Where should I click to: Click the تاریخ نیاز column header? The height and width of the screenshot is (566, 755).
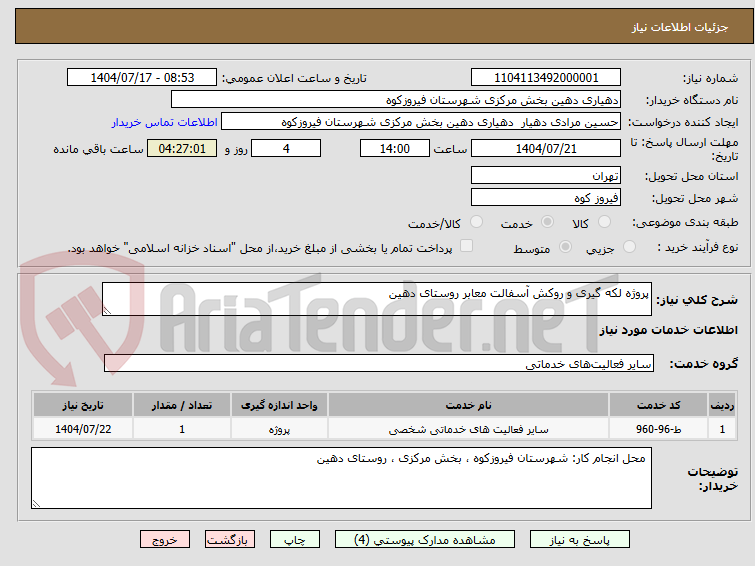tap(83, 405)
